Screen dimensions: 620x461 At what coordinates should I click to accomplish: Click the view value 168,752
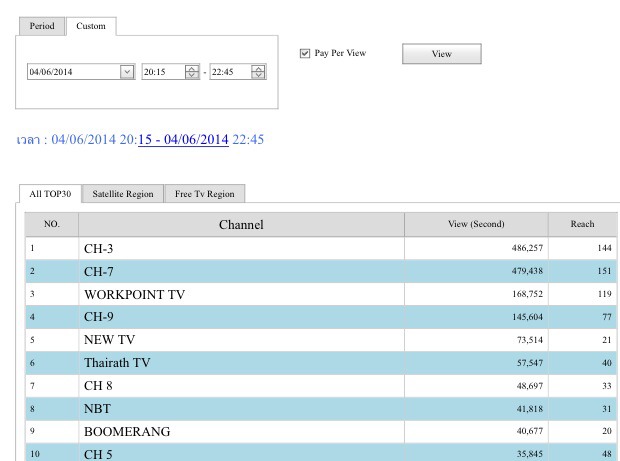[x=527, y=294]
